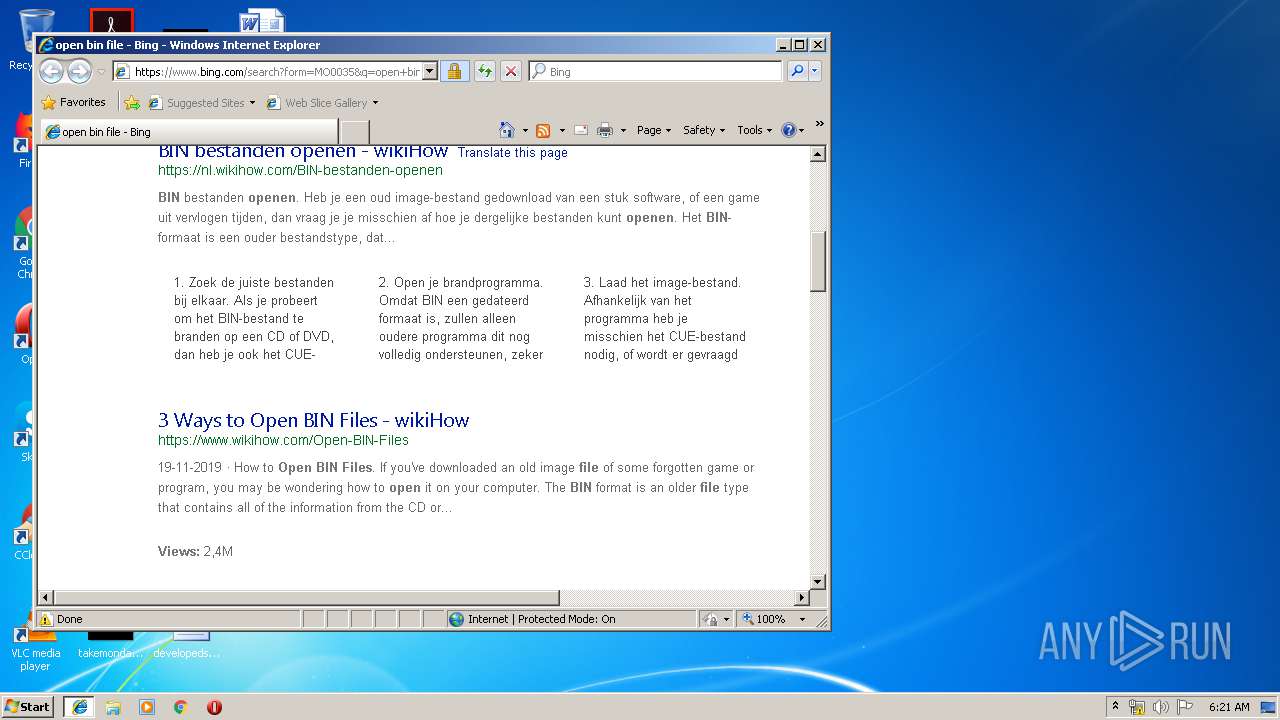Viewport: 1280px width, 720px height.
Task: Click the vertical scrollbar down arrow
Action: 817,581
